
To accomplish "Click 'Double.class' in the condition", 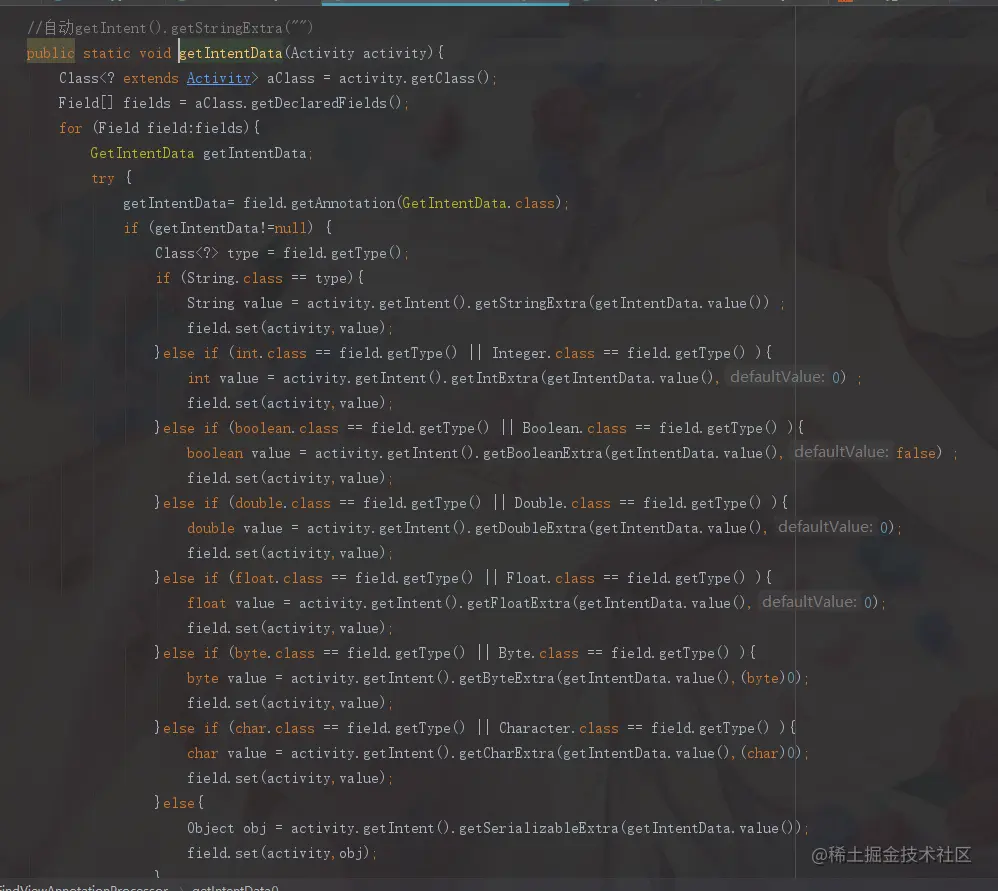I will click(562, 503).
